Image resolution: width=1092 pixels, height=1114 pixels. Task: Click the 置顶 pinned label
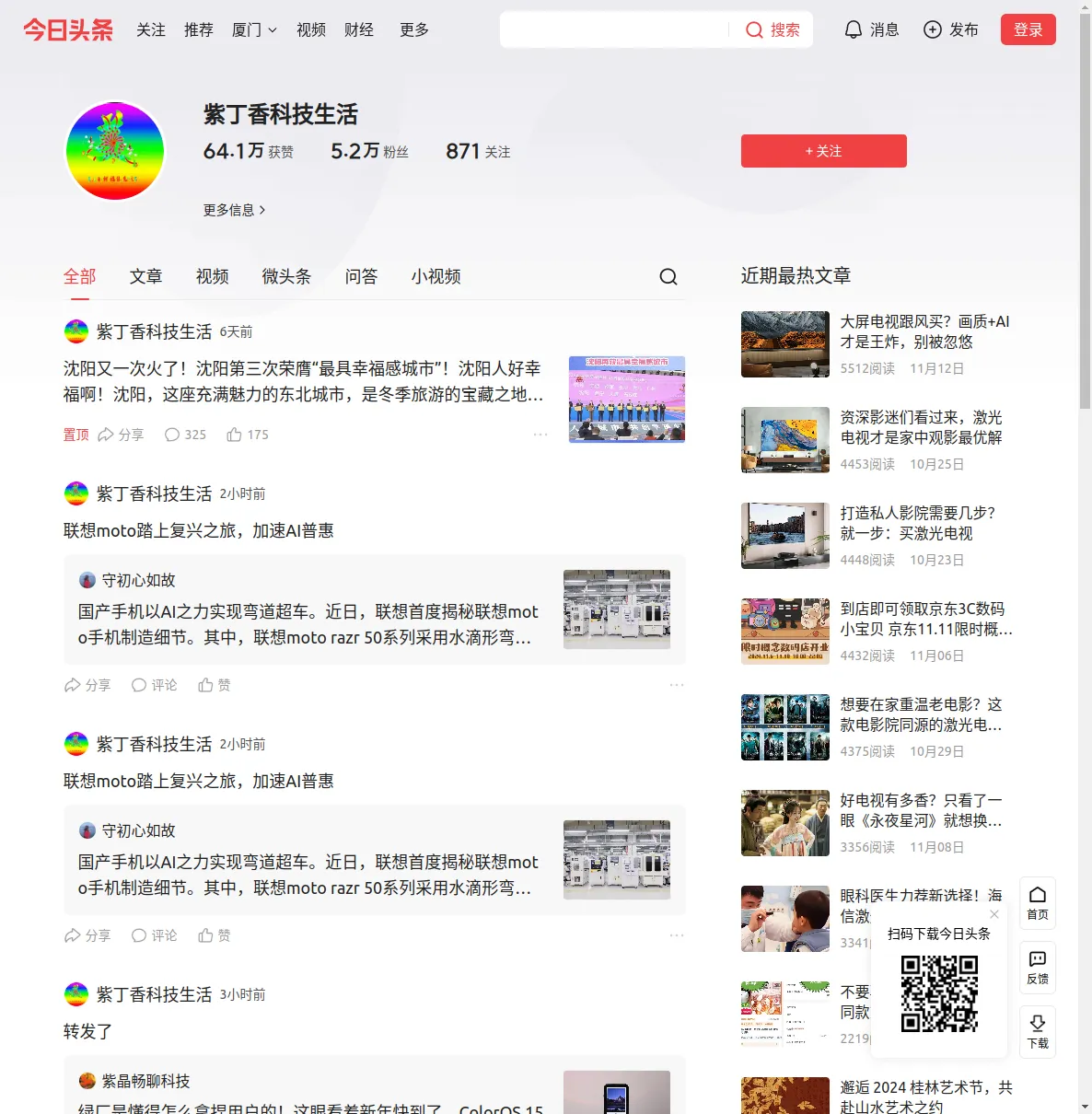pos(76,435)
